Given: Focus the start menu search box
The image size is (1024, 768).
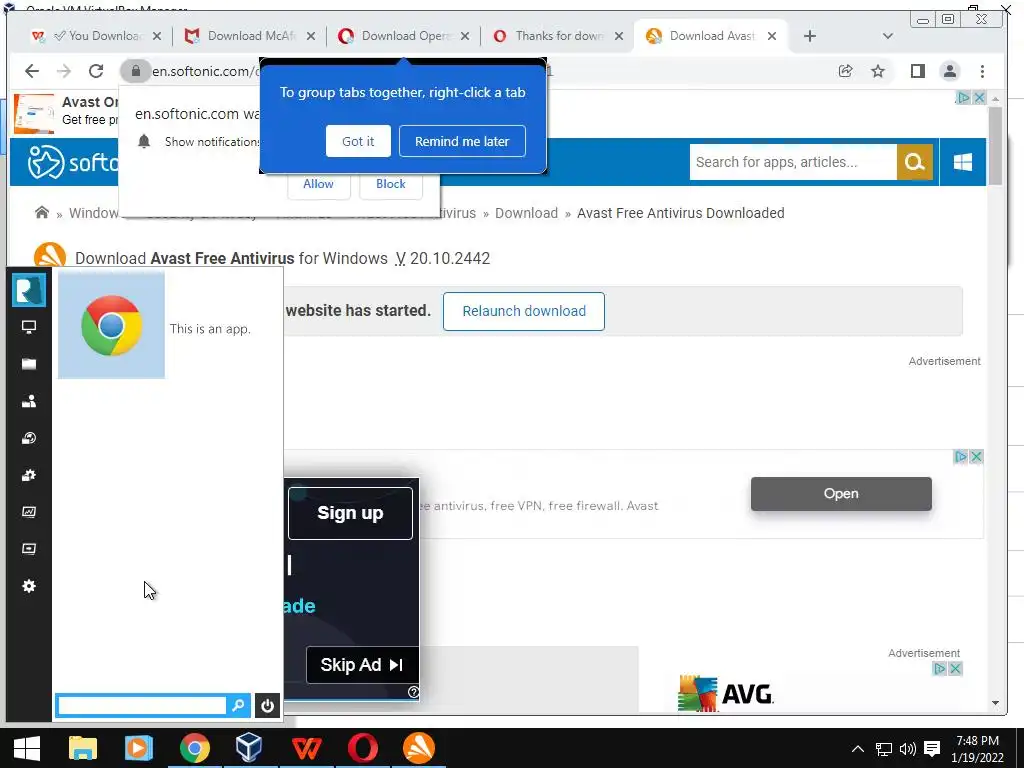Looking at the screenshot, I should click(x=142, y=705).
